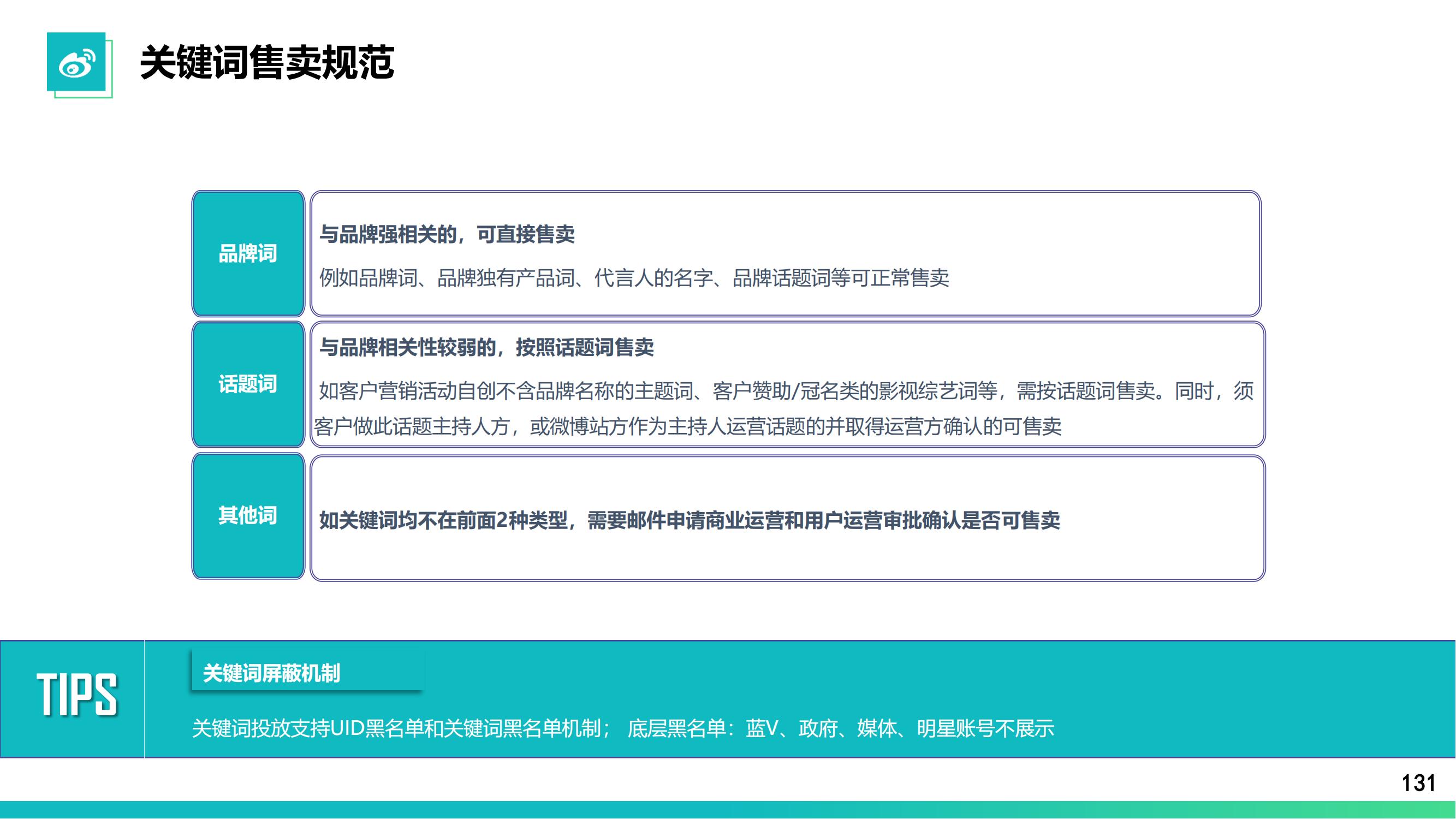Select heading 与品牌强相关的，可直接售卖
Image resolution: width=1456 pixels, height=819 pixels.
click(447, 234)
